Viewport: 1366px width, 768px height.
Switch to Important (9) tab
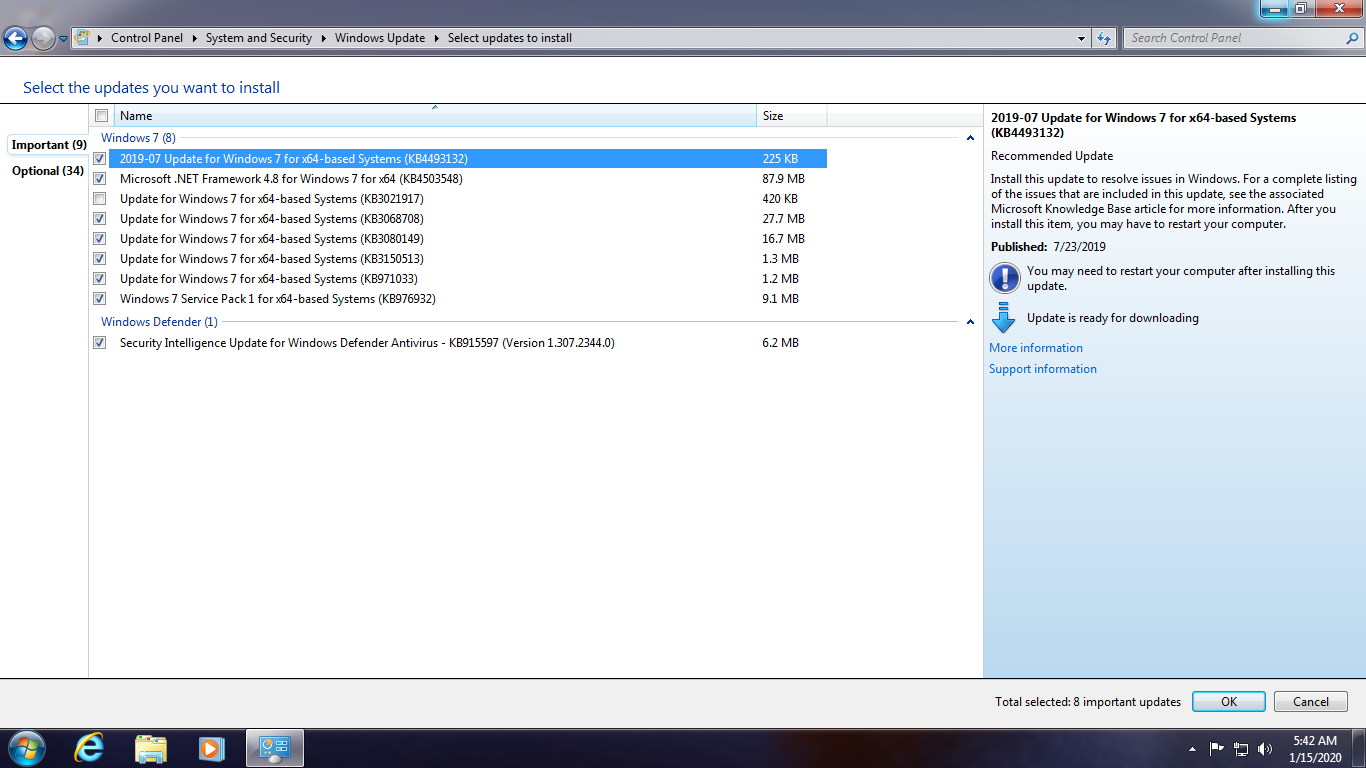pyautogui.click(x=49, y=145)
